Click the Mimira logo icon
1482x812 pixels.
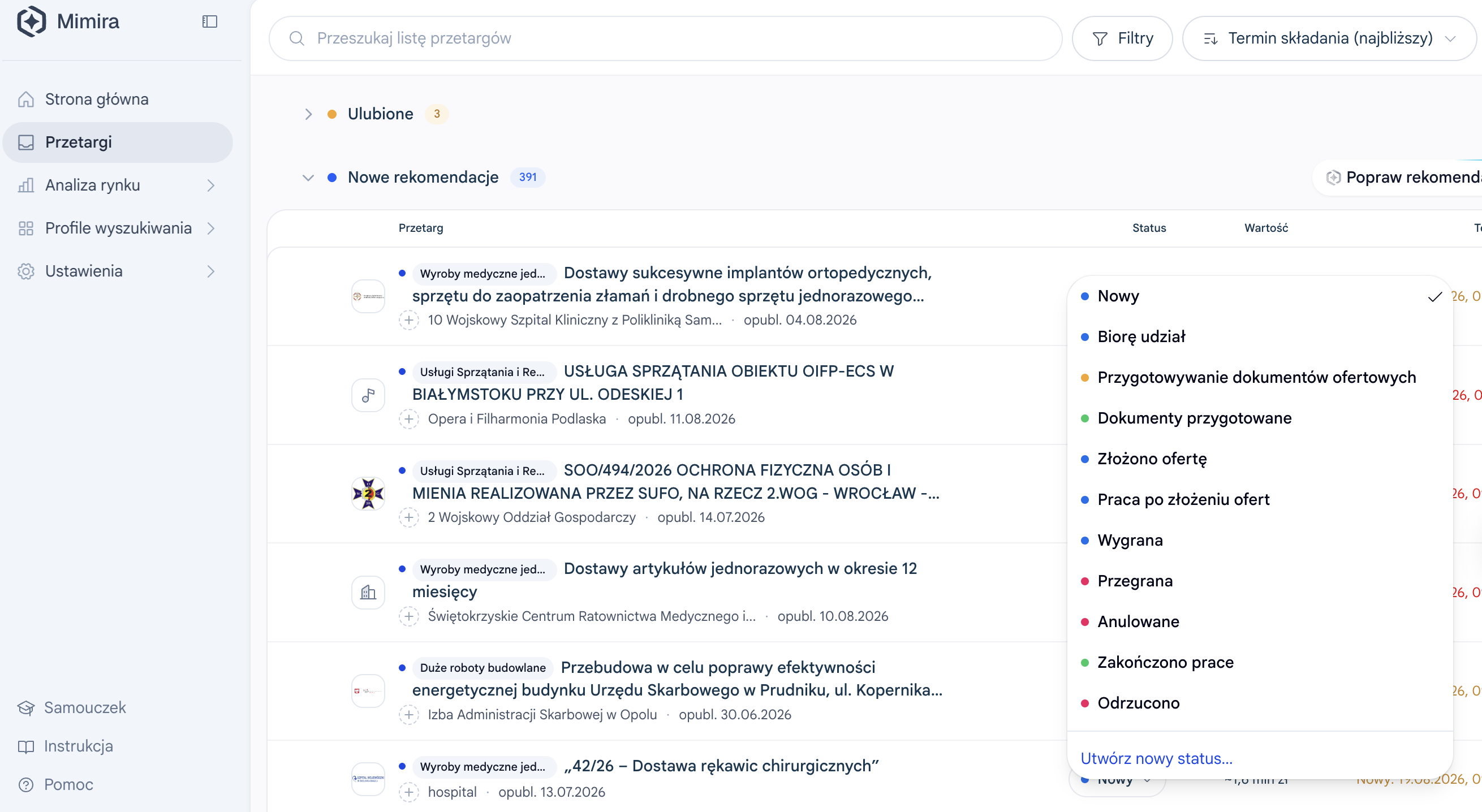32,21
